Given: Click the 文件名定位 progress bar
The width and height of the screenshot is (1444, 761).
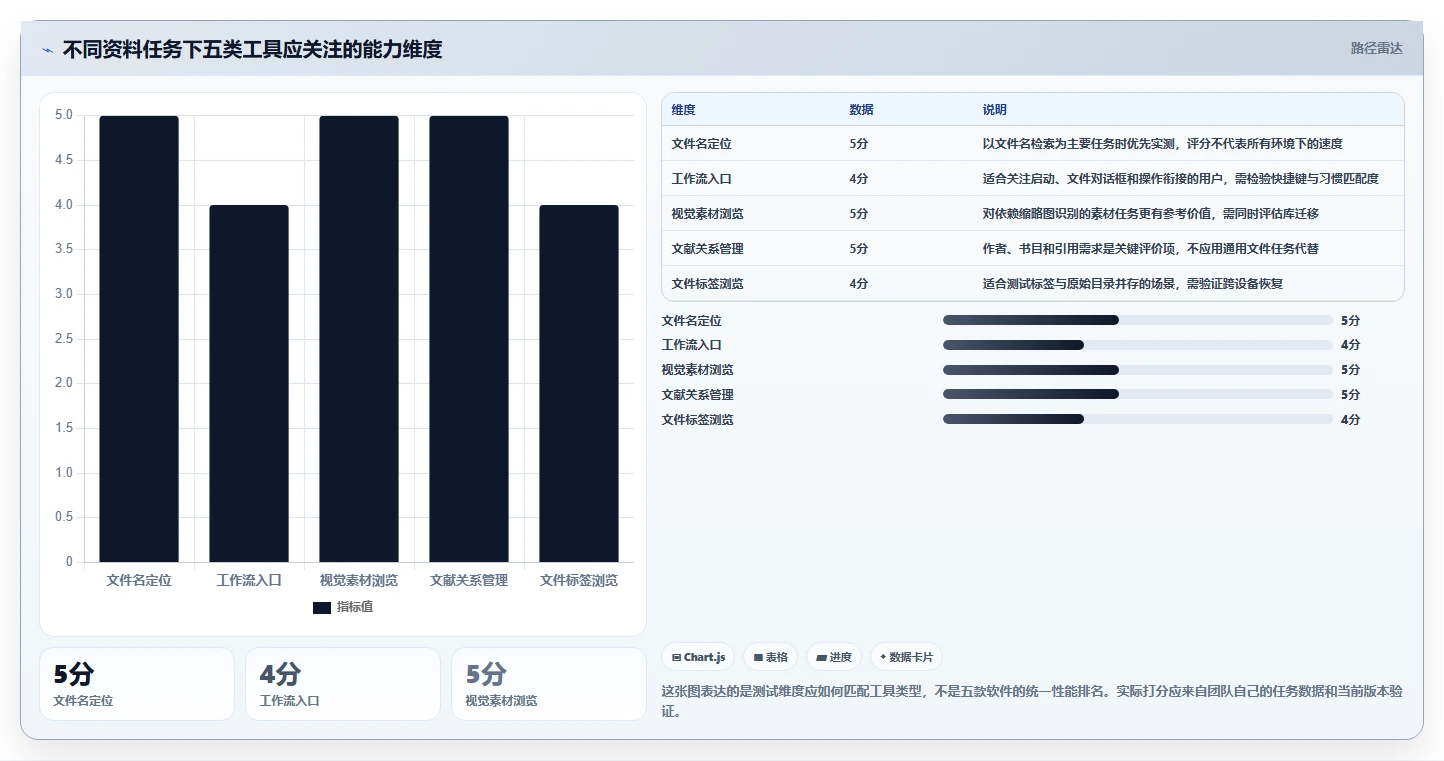Looking at the screenshot, I should pyautogui.click(x=1138, y=320).
